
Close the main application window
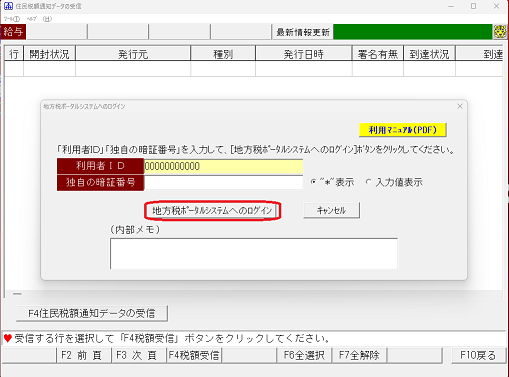click(x=496, y=6)
